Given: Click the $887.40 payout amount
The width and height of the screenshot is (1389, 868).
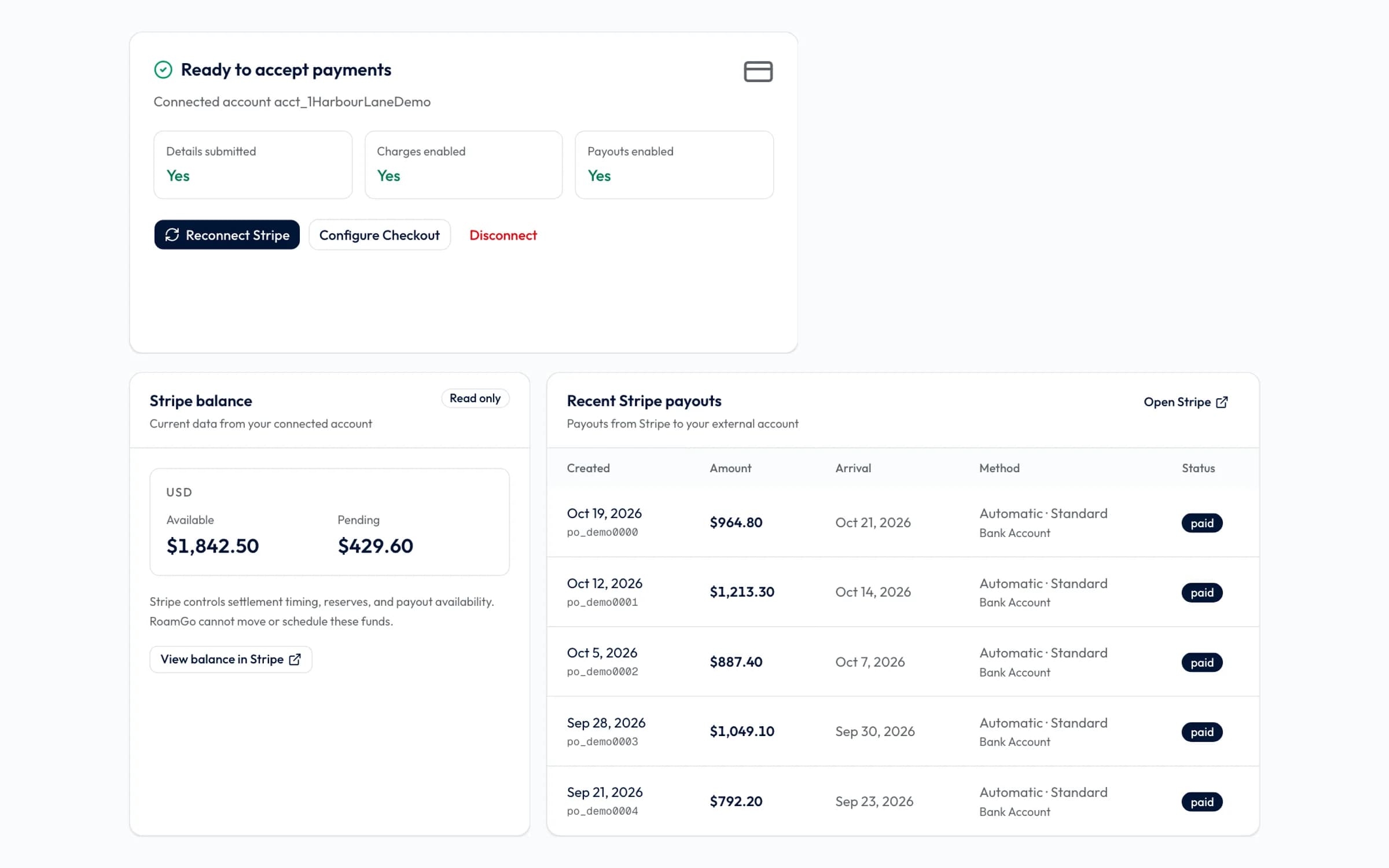Looking at the screenshot, I should point(736,662).
